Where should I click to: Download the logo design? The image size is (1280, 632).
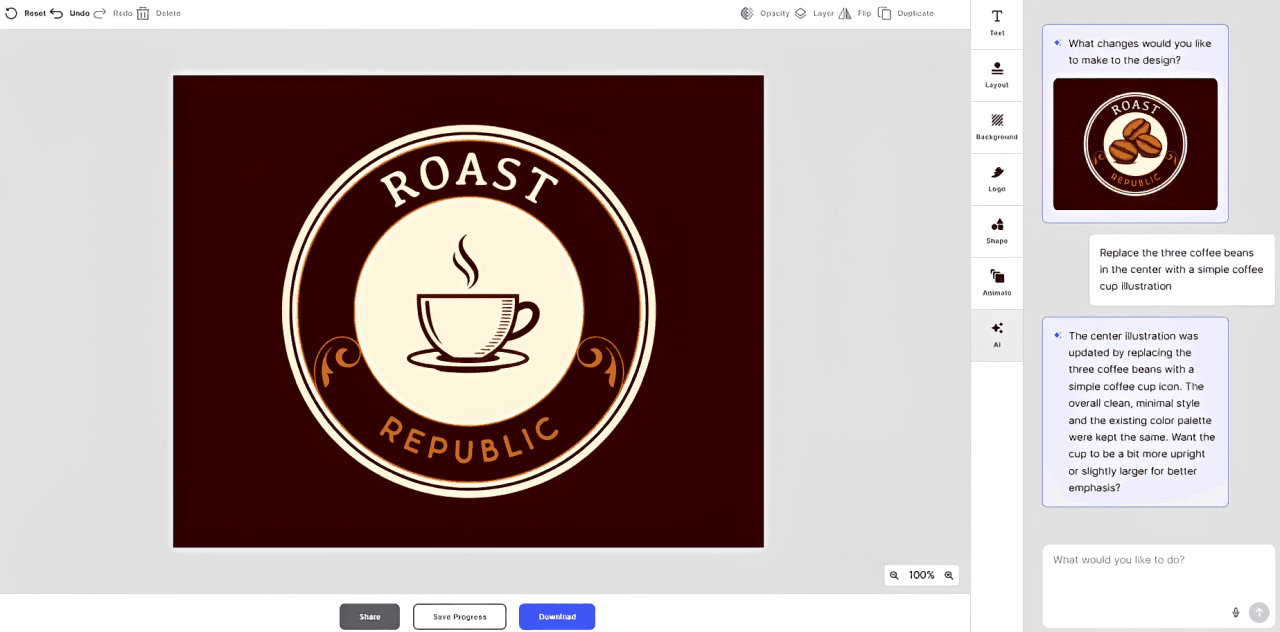[x=557, y=617]
